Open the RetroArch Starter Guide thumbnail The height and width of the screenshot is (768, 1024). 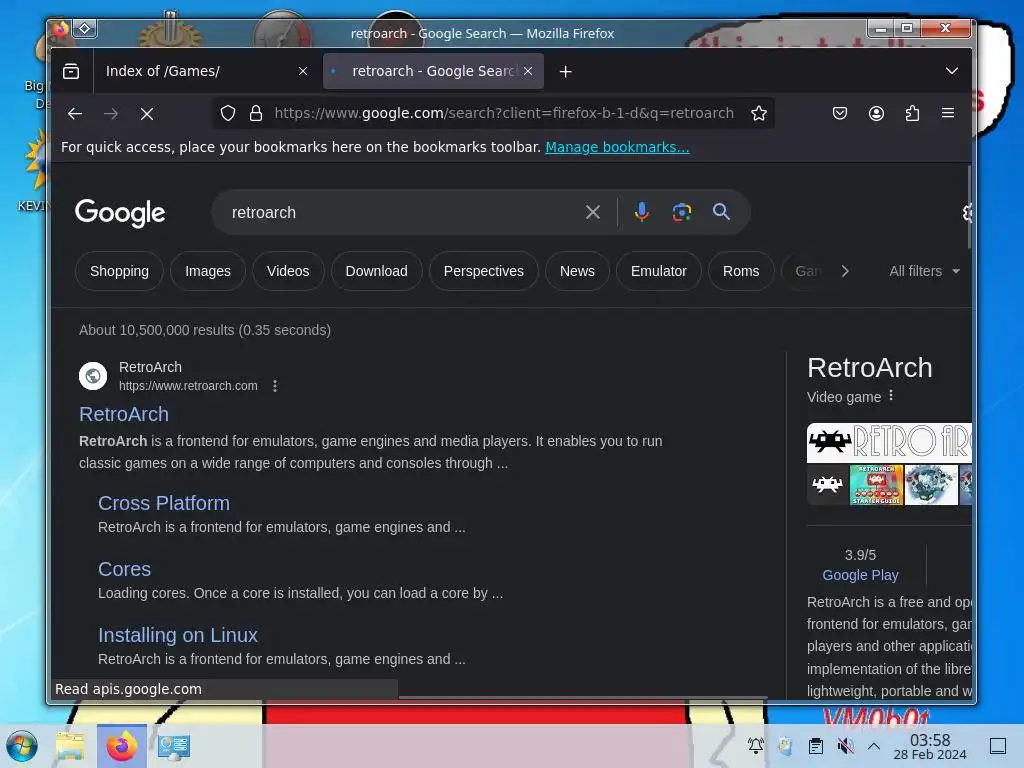click(x=876, y=485)
